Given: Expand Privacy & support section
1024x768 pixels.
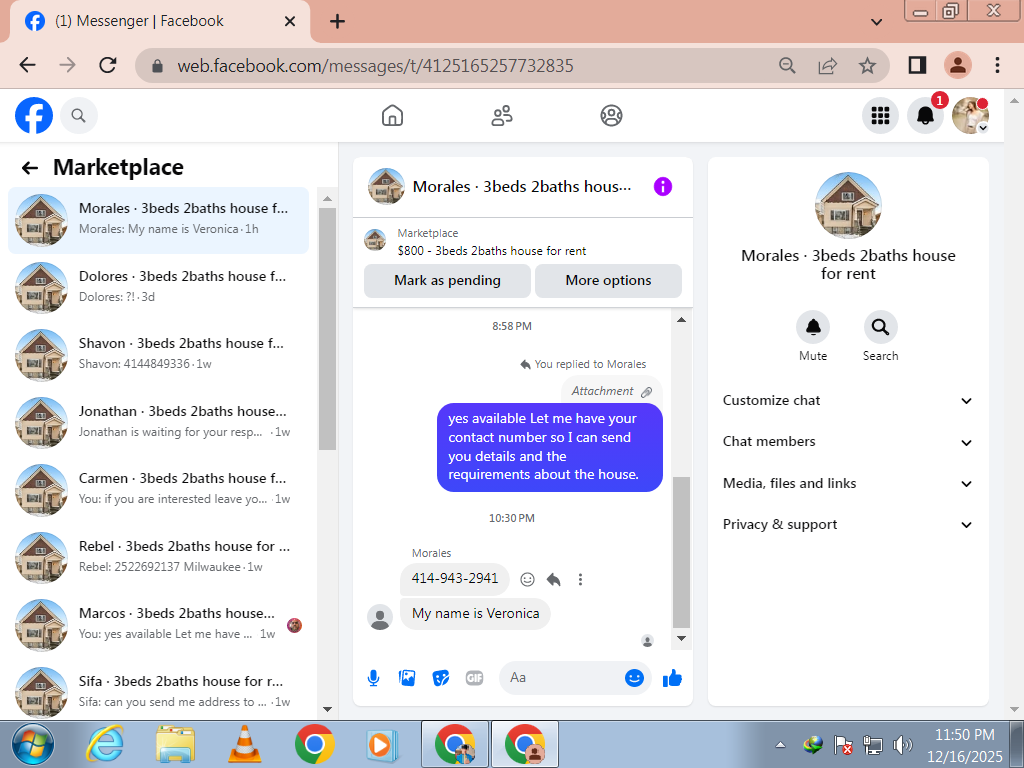Looking at the screenshot, I should (x=848, y=525).
